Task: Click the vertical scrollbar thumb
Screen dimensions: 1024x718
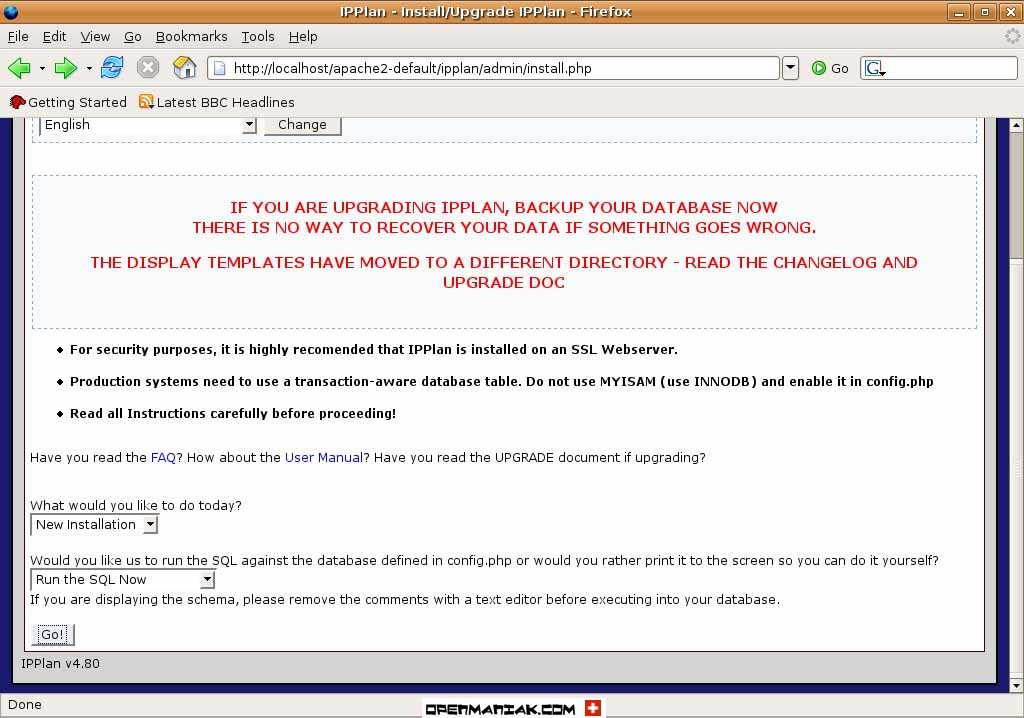Action: (1016, 196)
